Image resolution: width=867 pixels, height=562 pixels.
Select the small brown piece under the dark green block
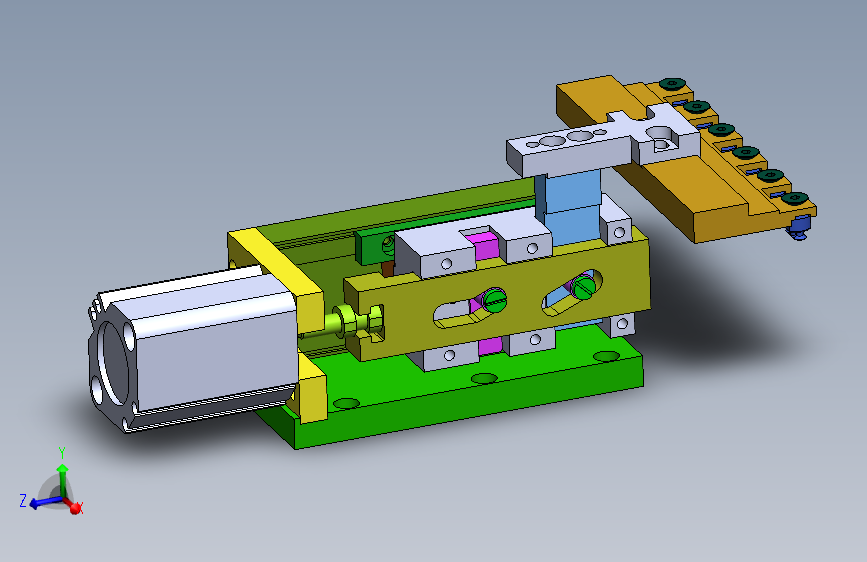388,269
